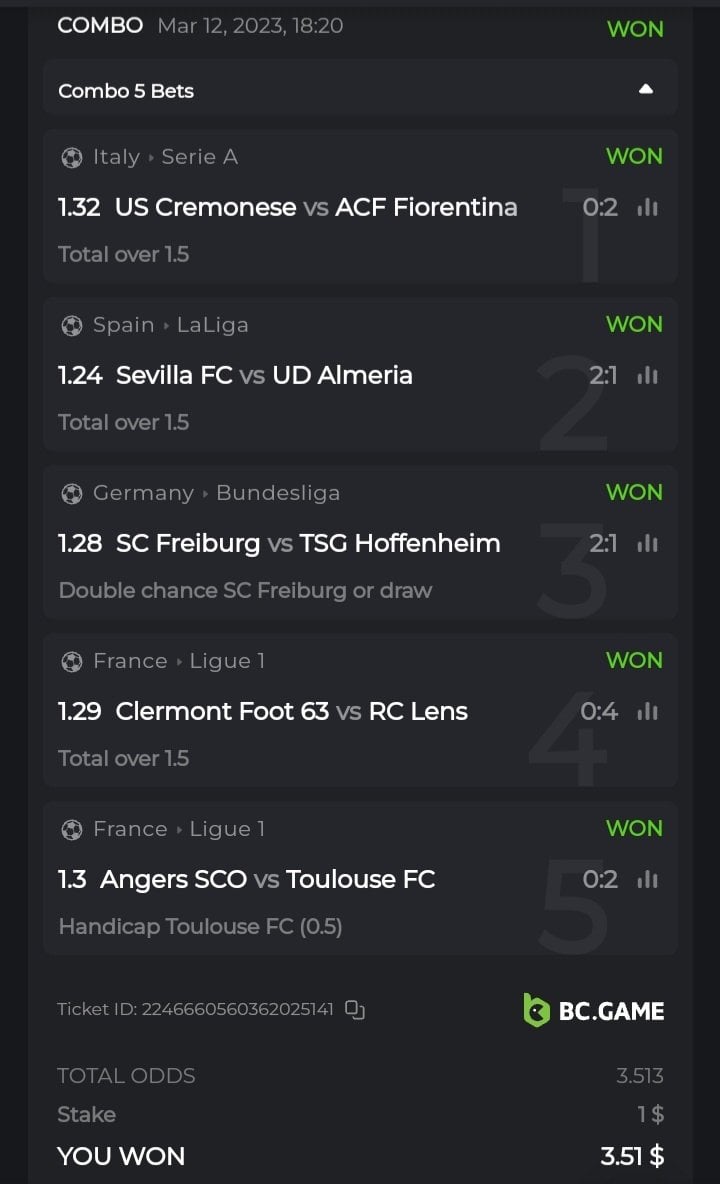
Task: Open stats icon for Angers vs Toulouse
Action: (x=648, y=879)
